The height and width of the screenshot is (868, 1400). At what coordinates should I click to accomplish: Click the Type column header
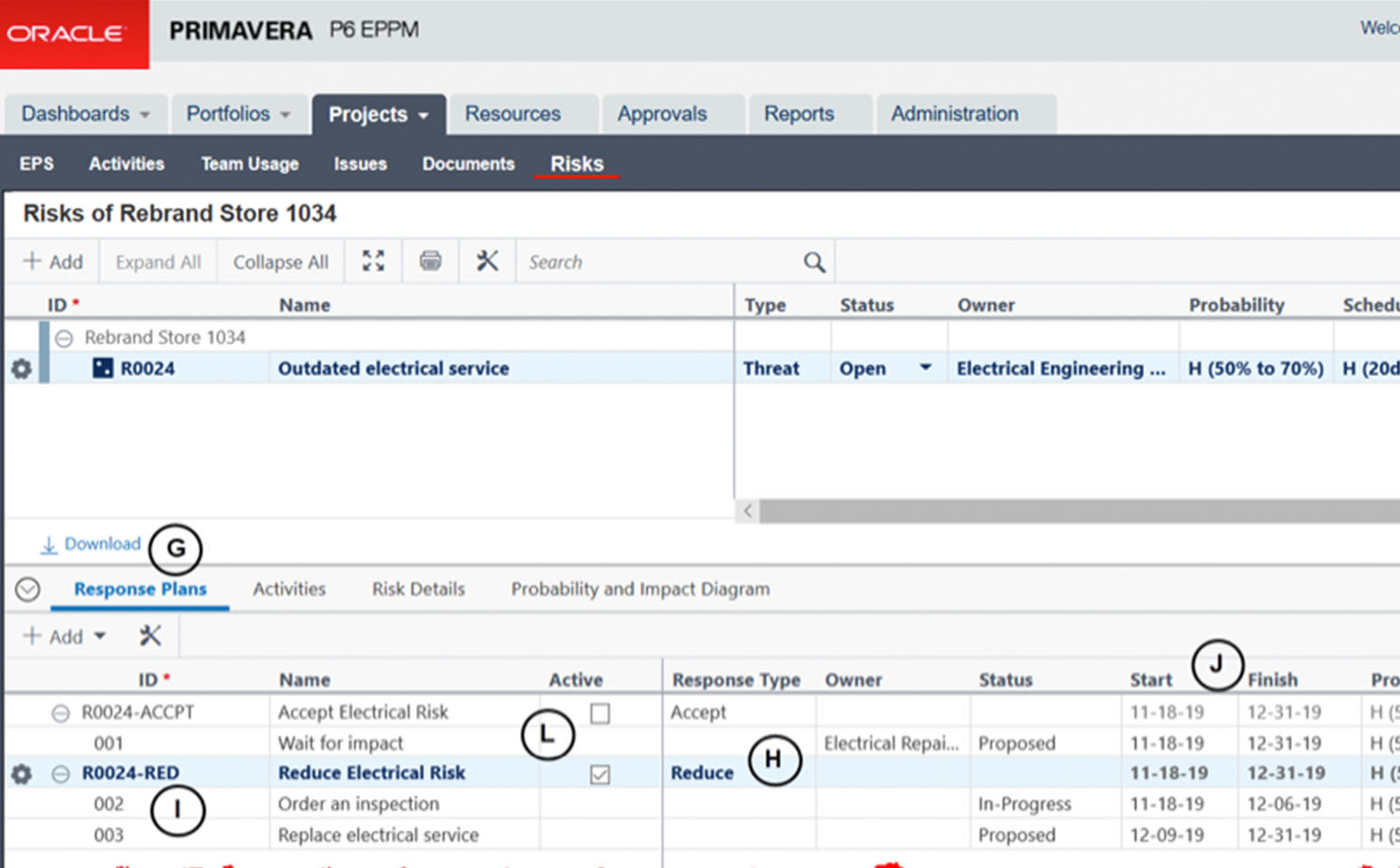(765, 305)
